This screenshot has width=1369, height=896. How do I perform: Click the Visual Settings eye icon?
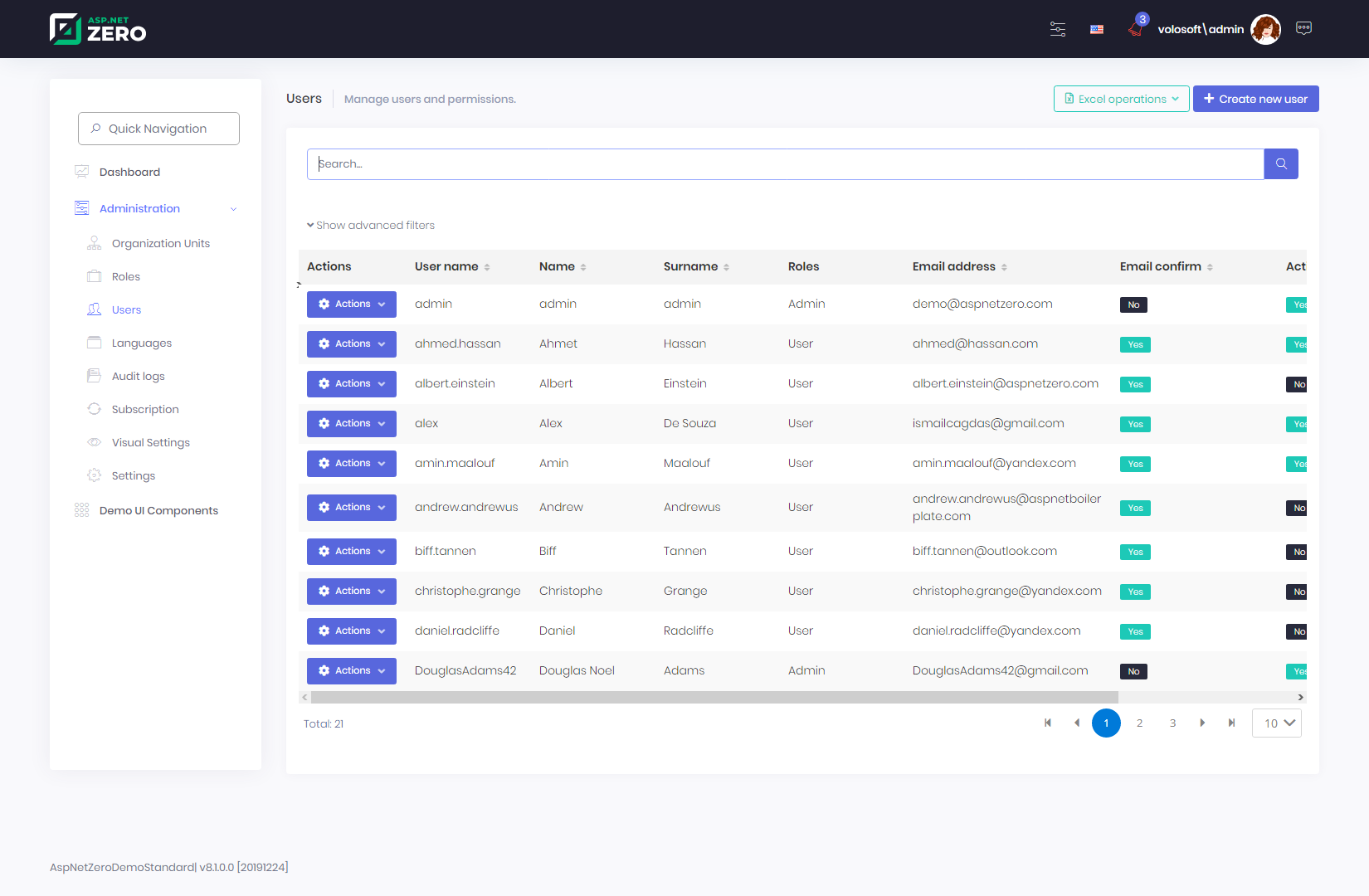click(x=95, y=442)
